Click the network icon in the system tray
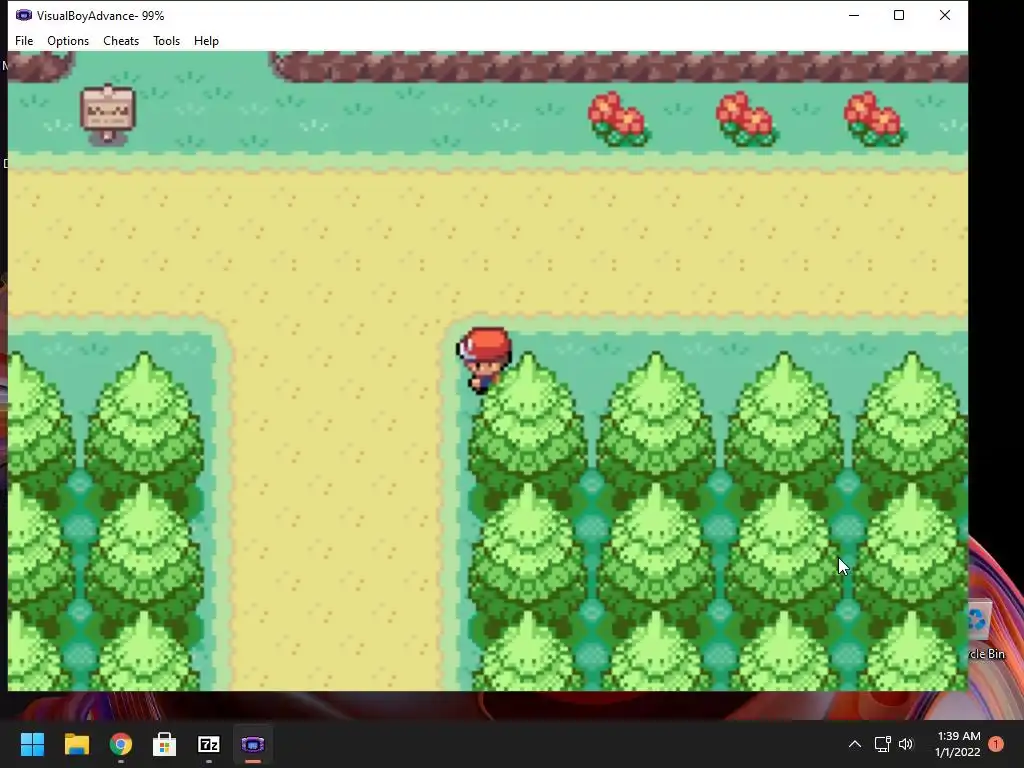Screen dimensions: 1024x768 (882, 744)
